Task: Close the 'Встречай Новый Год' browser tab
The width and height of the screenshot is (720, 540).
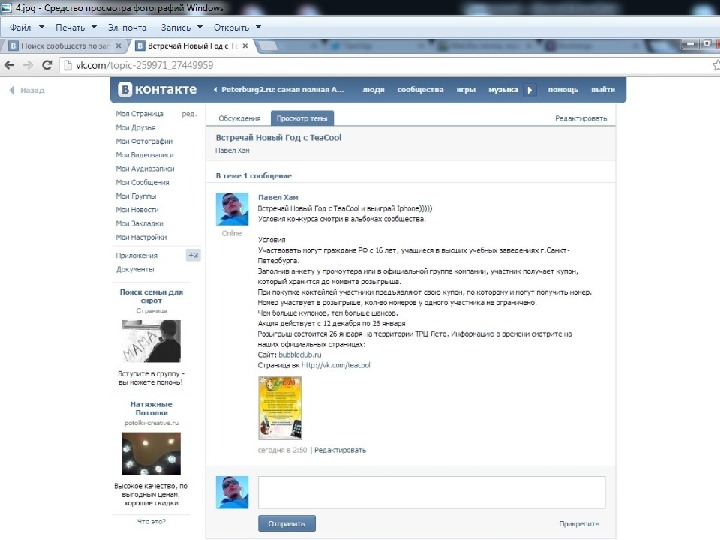Action: coord(245,46)
